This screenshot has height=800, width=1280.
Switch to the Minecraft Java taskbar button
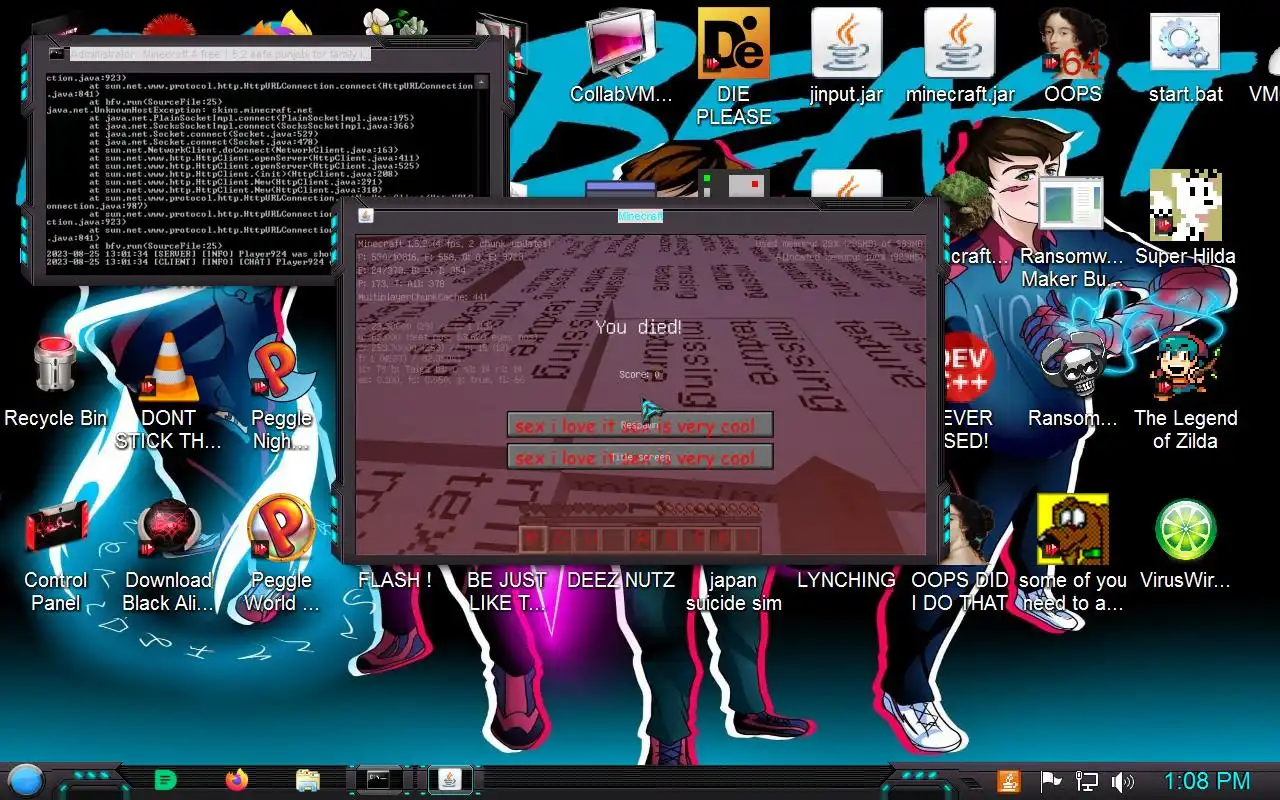tap(451, 780)
